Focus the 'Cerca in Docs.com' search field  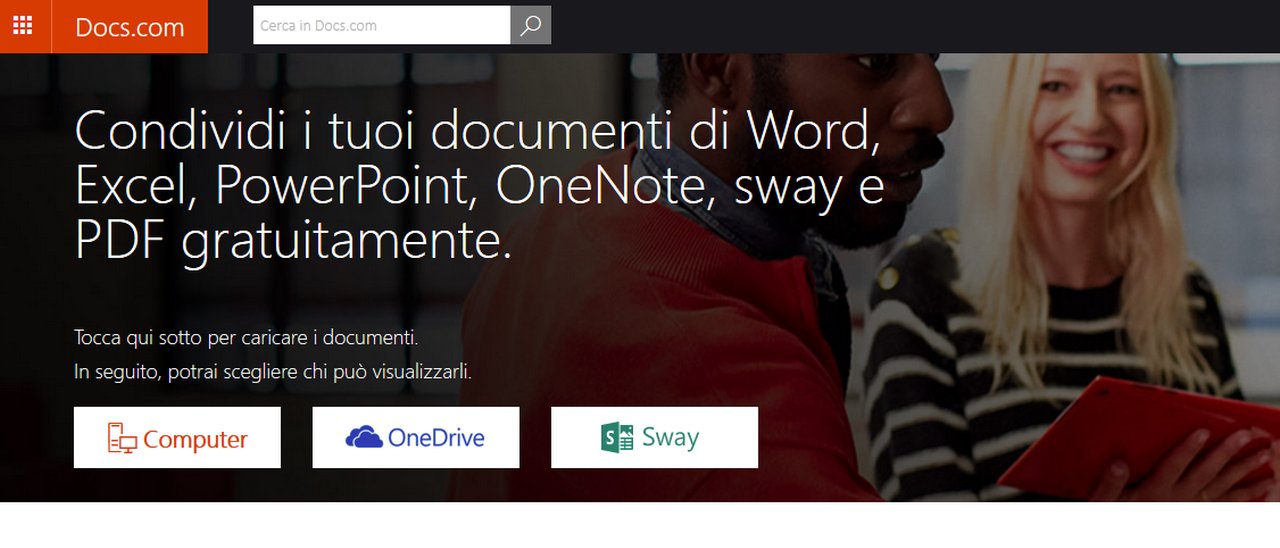(x=381, y=26)
